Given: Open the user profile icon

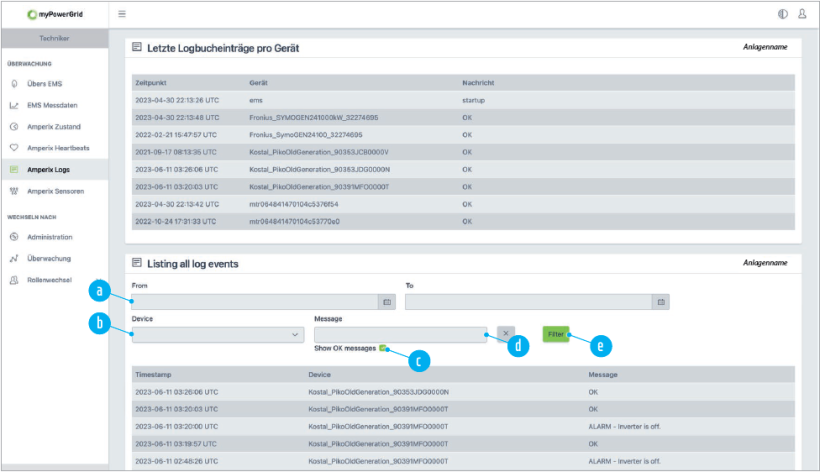Looking at the screenshot, I should click(x=802, y=14).
